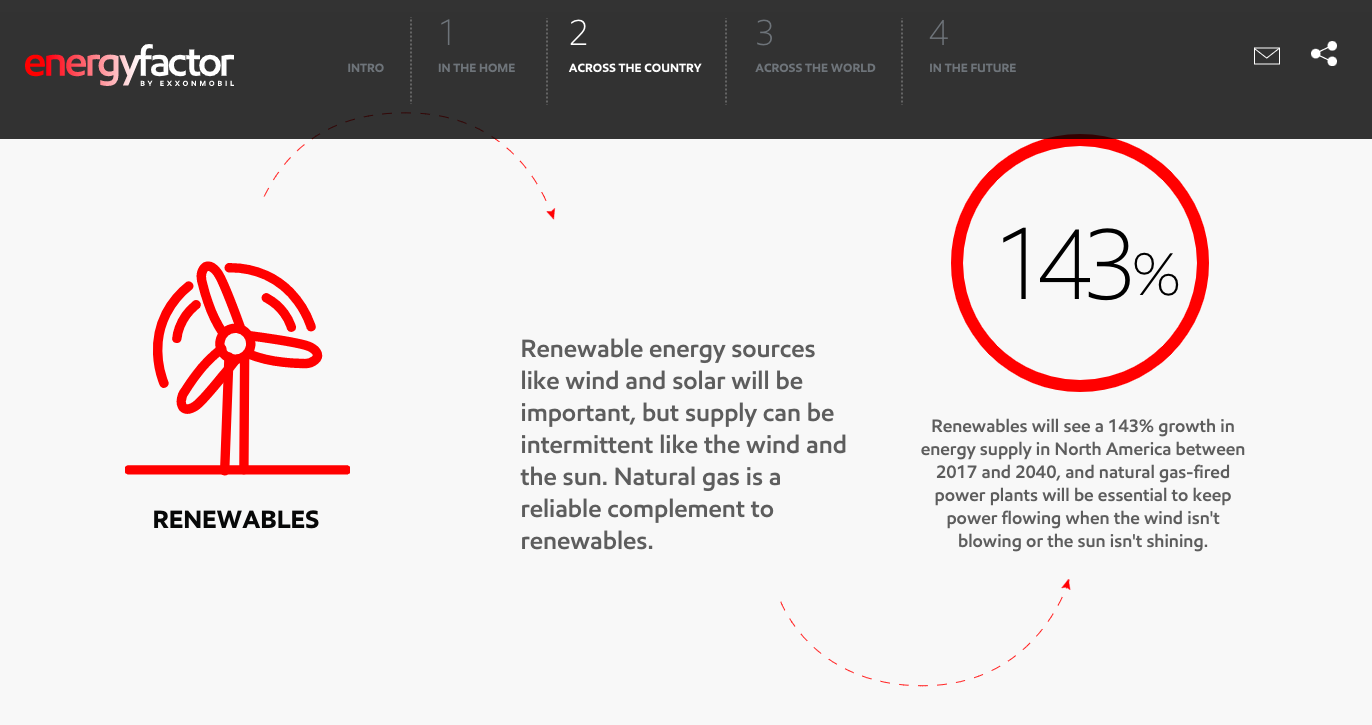This screenshot has width=1372, height=725.
Task: Click the energyfactor by ExxonMobil logo
Action: [x=129, y=68]
